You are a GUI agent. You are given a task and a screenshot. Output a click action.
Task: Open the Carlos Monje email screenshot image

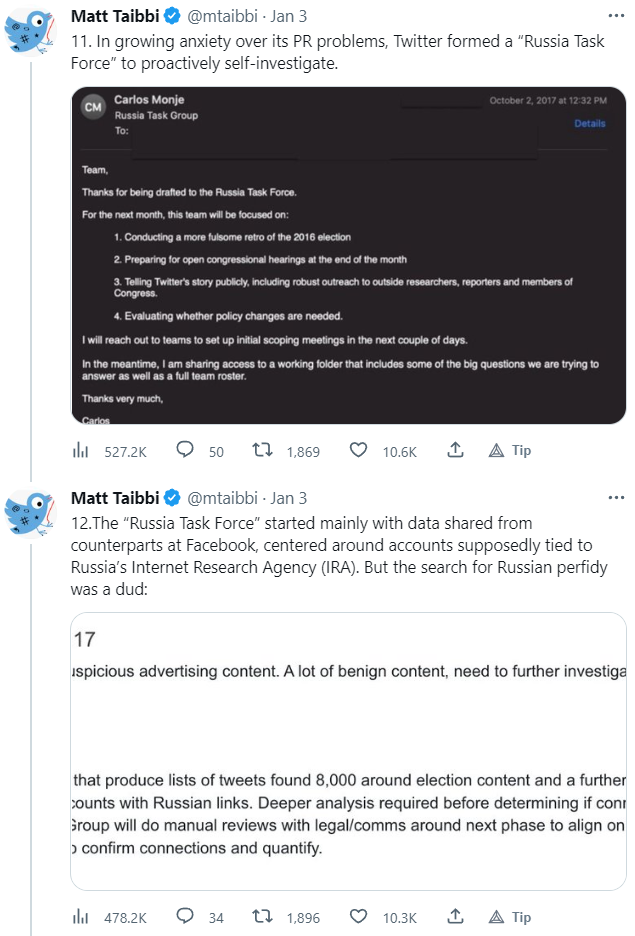(x=348, y=255)
